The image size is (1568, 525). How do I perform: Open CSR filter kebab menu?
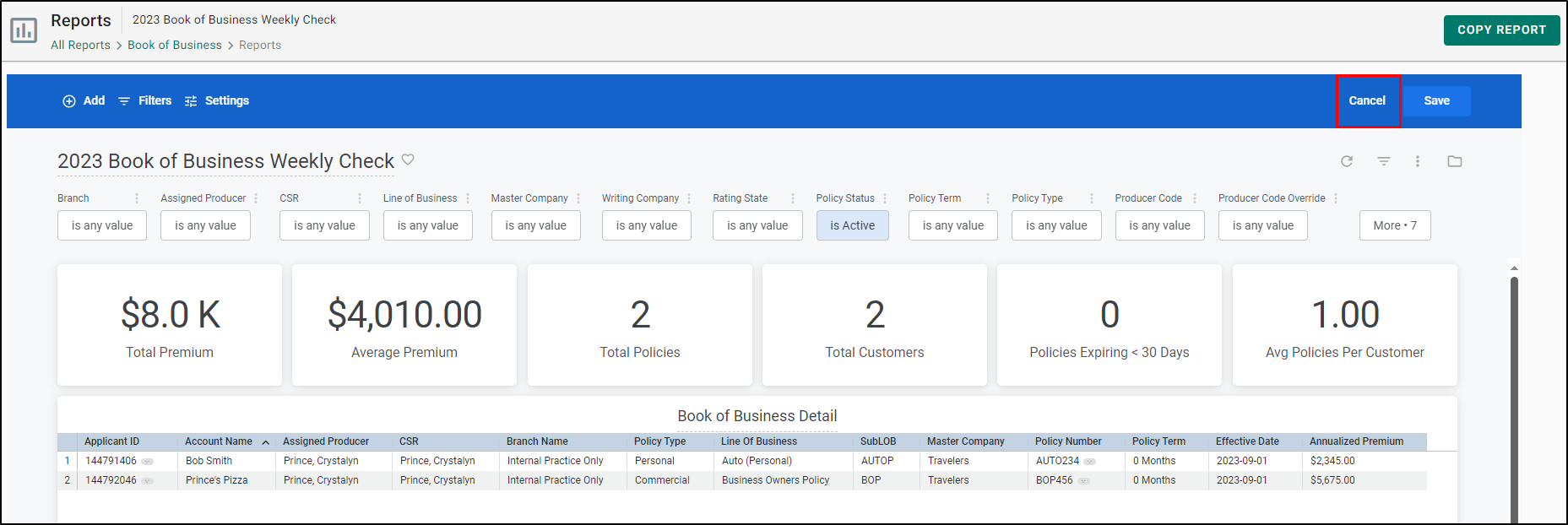(360, 198)
